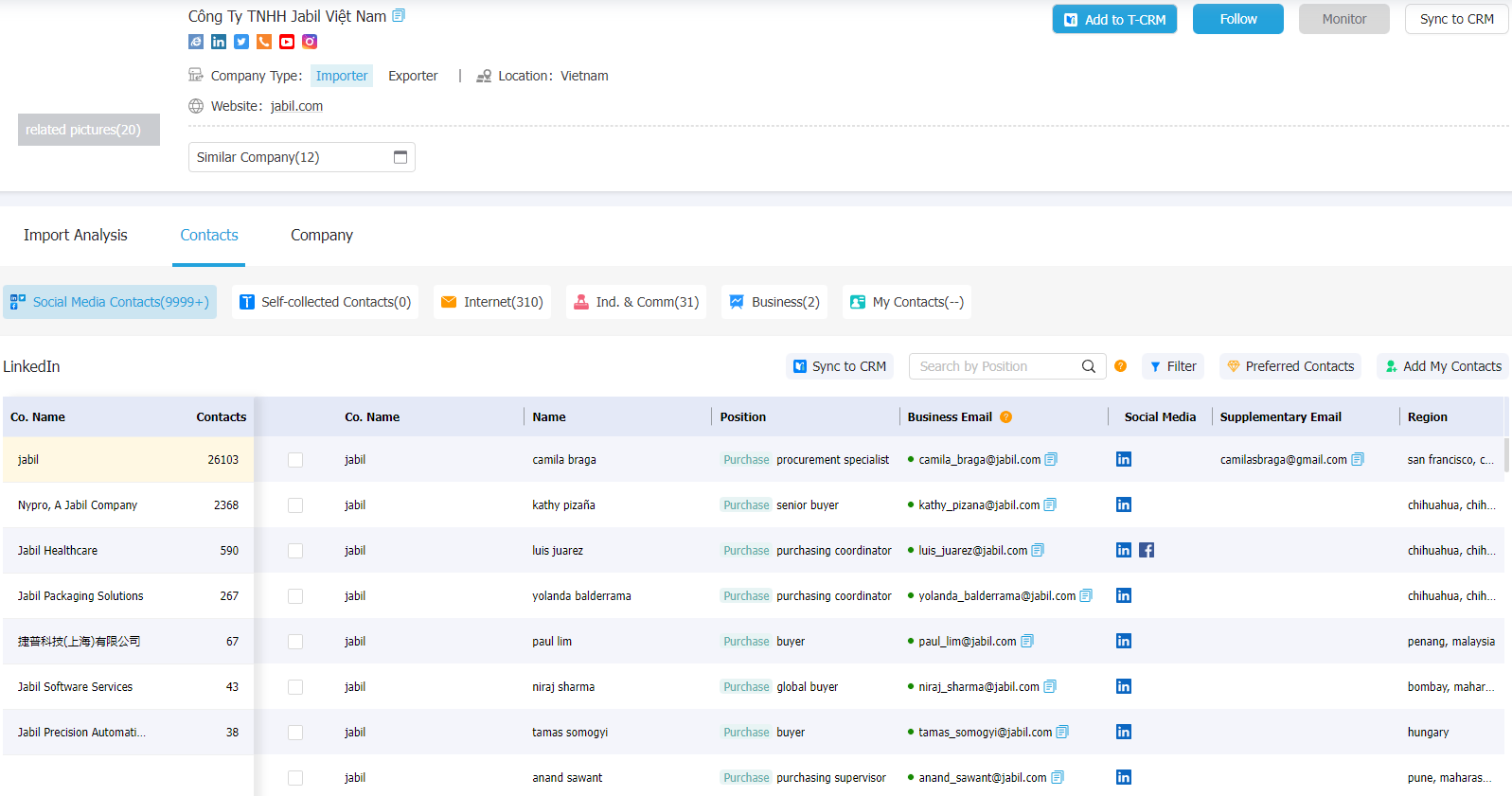This screenshot has width=1512, height=796.
Task: Copy tamas_somogyi@jabil.com email
Action: click(1062, 733)
